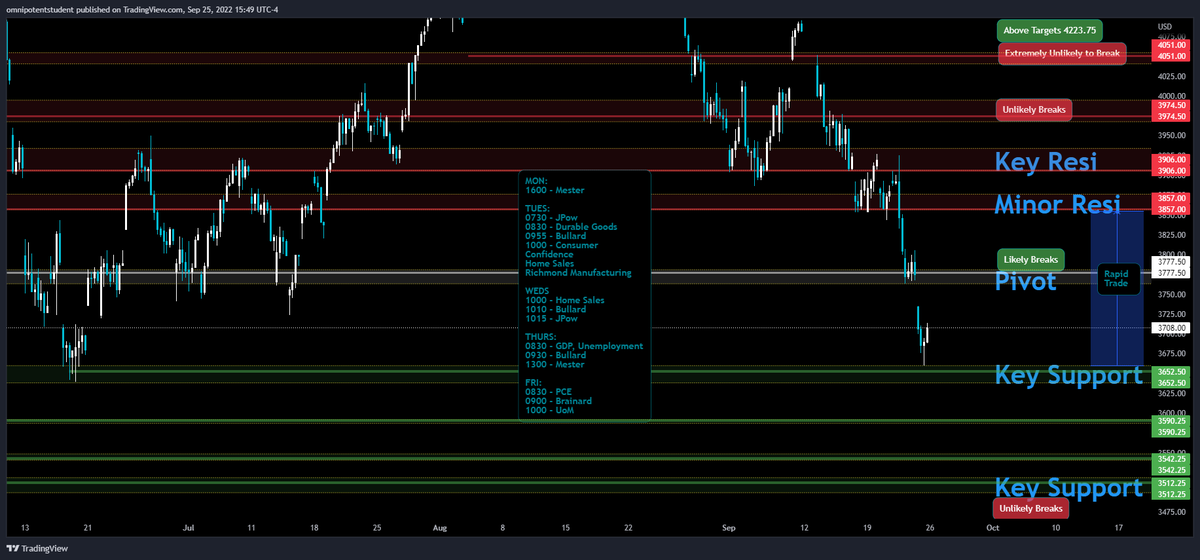This screenshot has height=560, width=1200.
Task: Click the 3750.00 price axis tick
Action: click(x=1171, y=294)
